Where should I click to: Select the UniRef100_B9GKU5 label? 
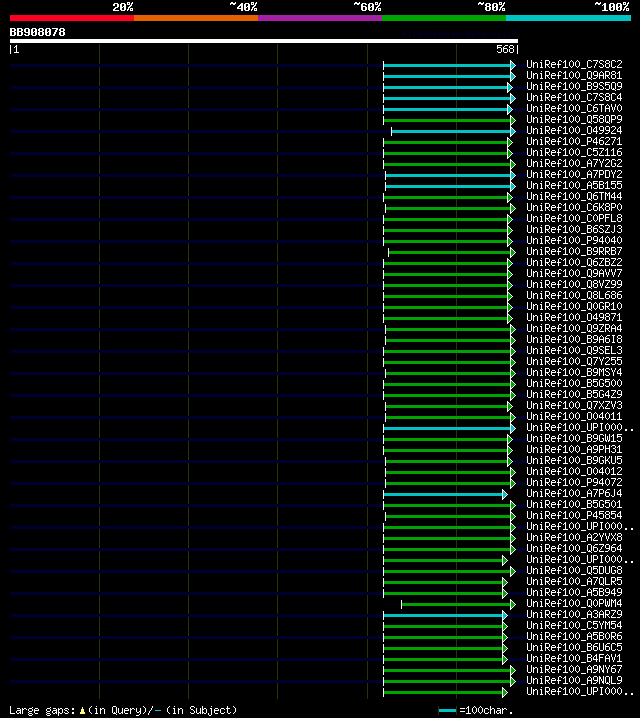coord(574,460)
